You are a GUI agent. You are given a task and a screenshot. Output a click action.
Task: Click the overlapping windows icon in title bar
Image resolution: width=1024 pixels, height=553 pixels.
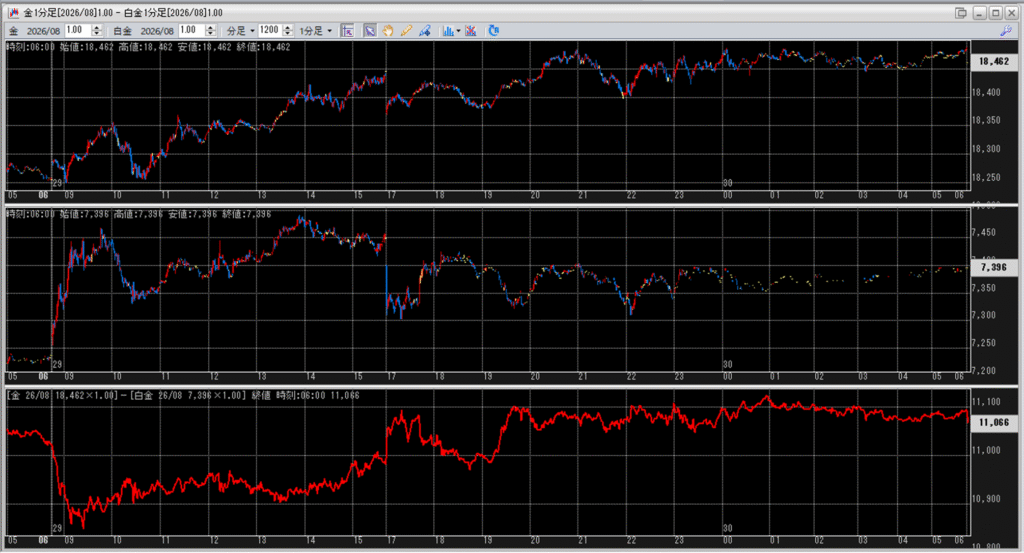[x=961, y=12]
